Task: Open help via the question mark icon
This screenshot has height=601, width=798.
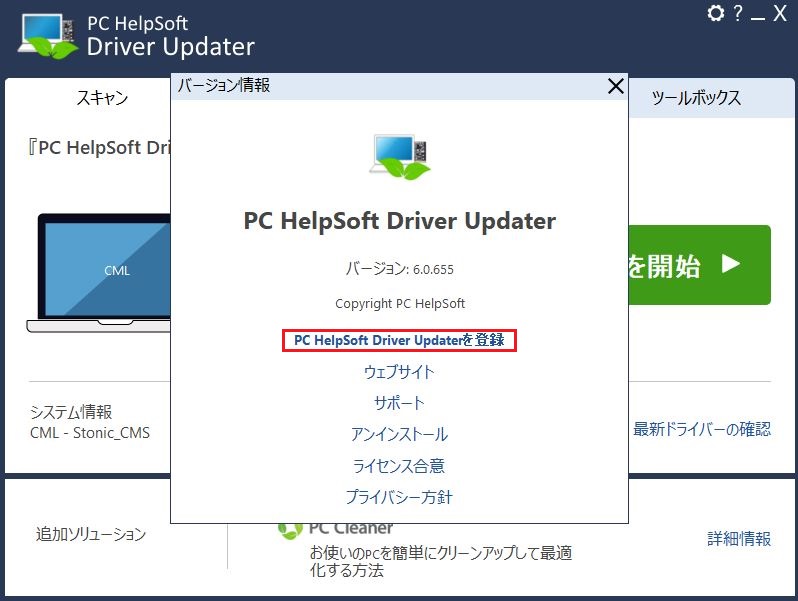Action: 738,13
